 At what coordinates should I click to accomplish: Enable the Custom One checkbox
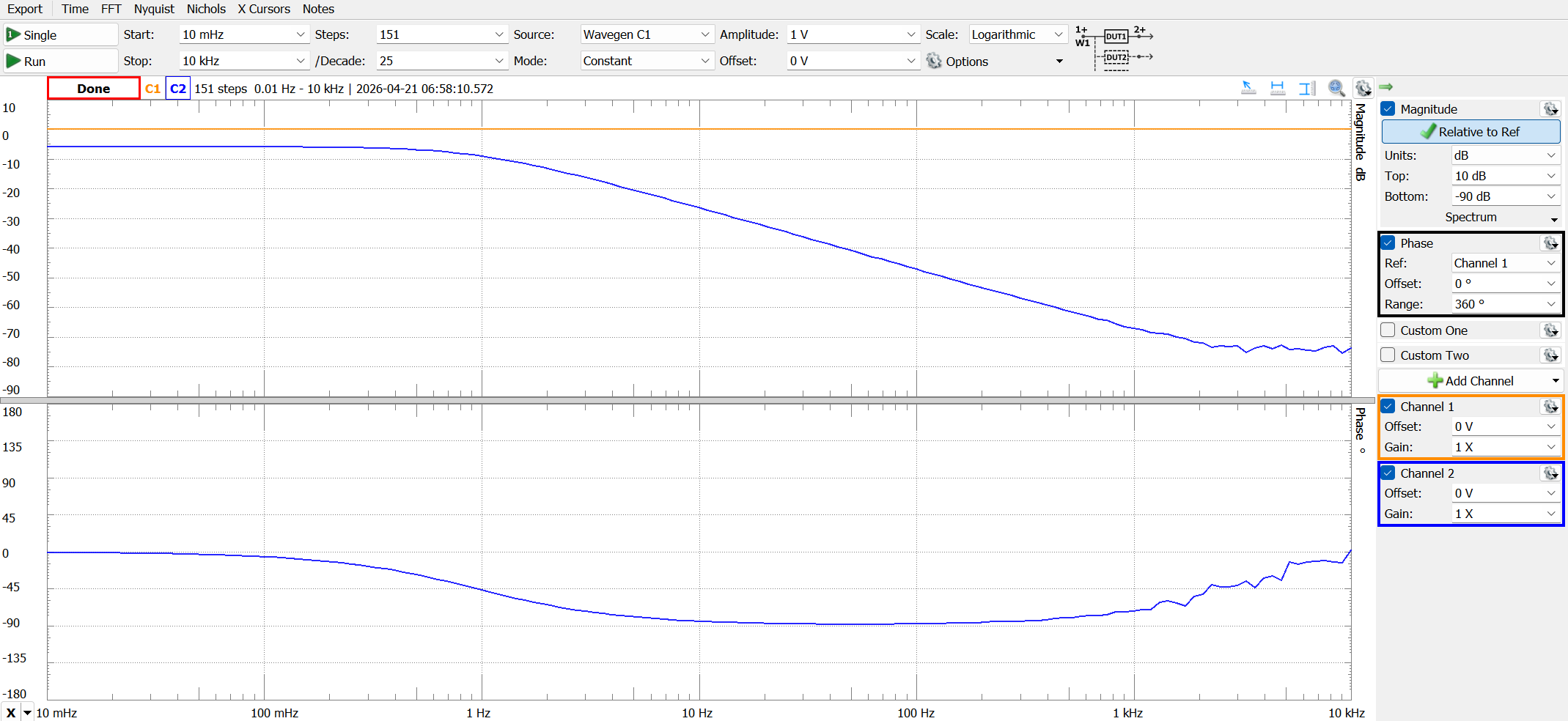pyautogui.click(x=1388, y=330)
